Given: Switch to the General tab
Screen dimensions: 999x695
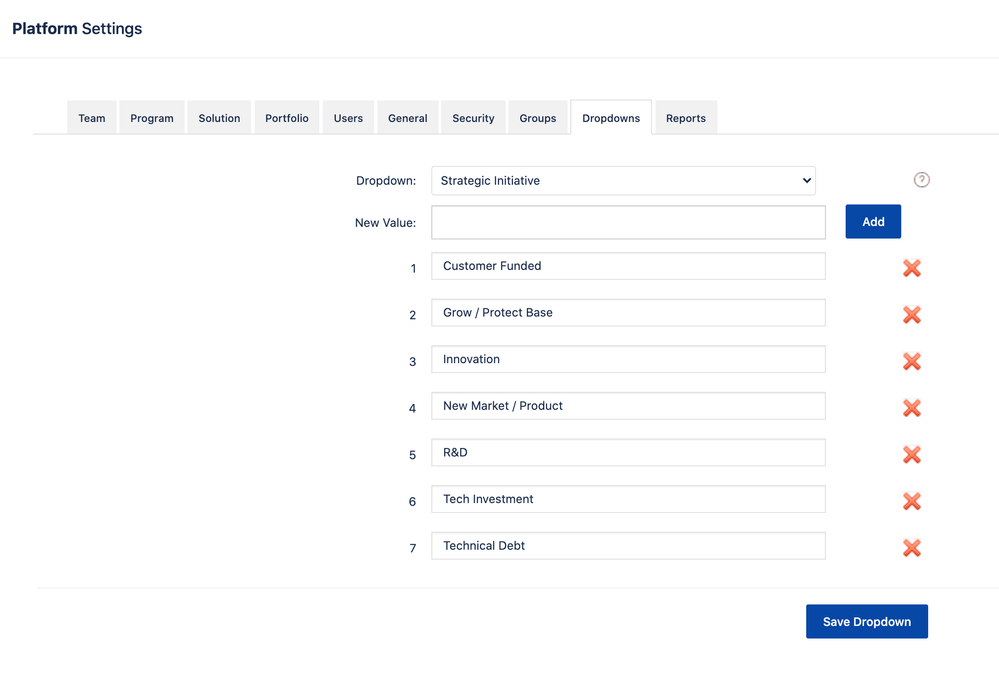Looking at the screenshot, I should coord(408,118).
